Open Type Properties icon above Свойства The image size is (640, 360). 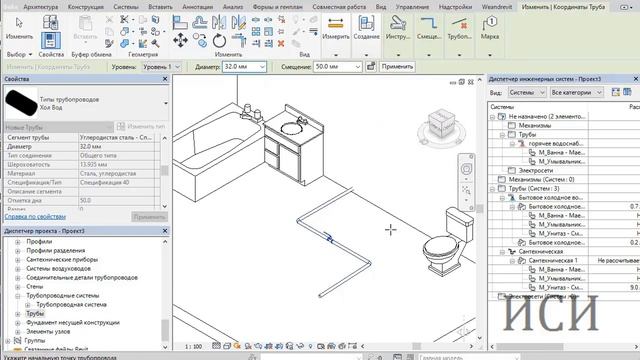click(51, 23)
